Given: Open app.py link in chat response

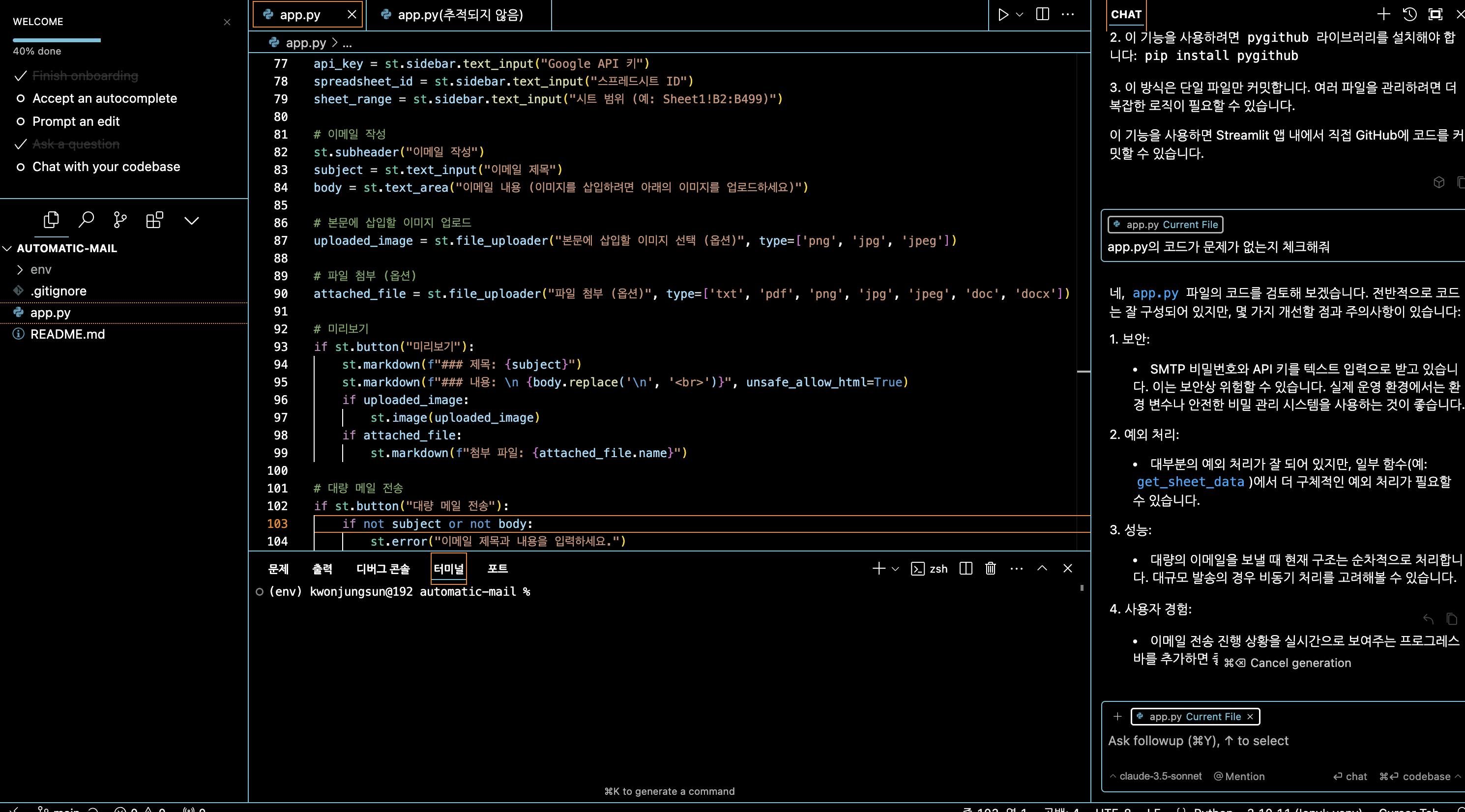Looking at the screenshot, I should pyautogui.click(x=1155, y=293).
